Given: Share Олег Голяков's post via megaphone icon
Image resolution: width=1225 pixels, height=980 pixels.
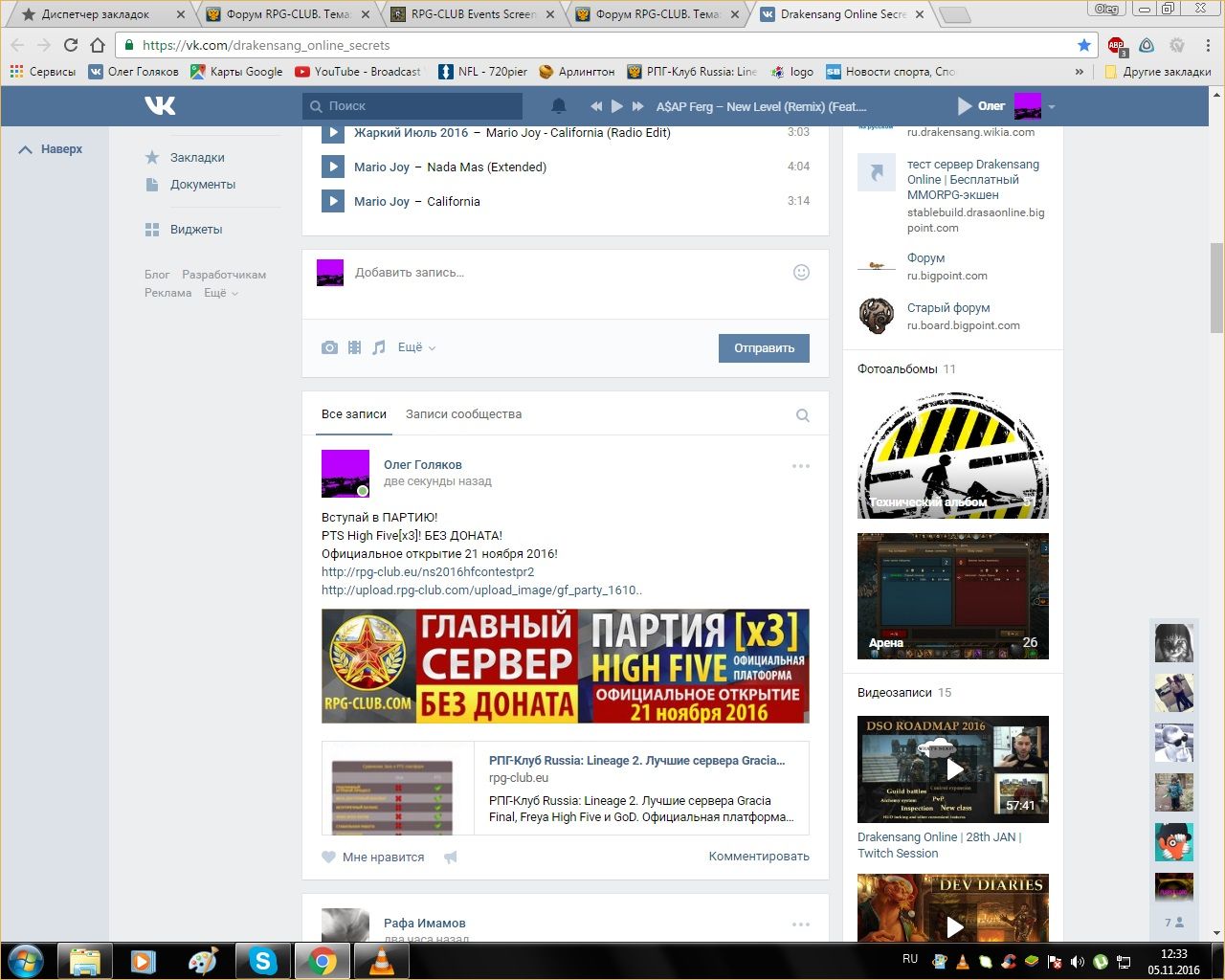Looking at the screenshot, I should point(450,857).
